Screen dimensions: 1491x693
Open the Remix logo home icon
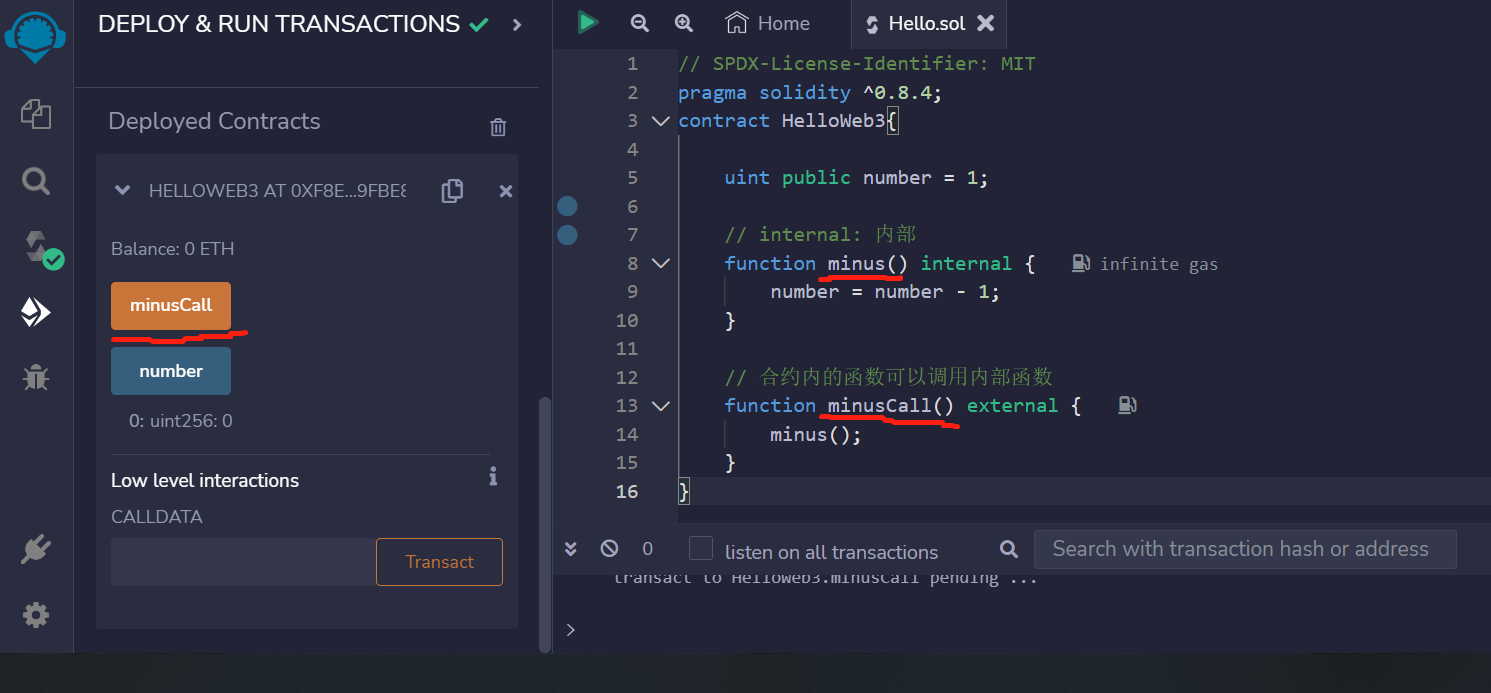click(x=36, y=36)
